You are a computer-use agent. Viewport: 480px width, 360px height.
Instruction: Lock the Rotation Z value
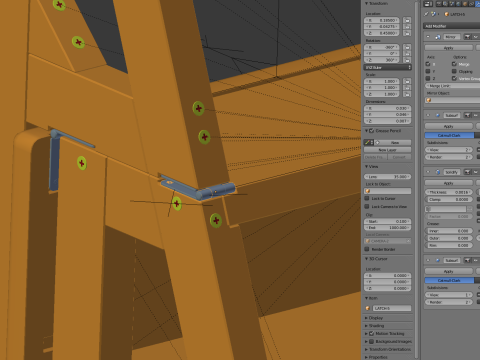[407, 60]
